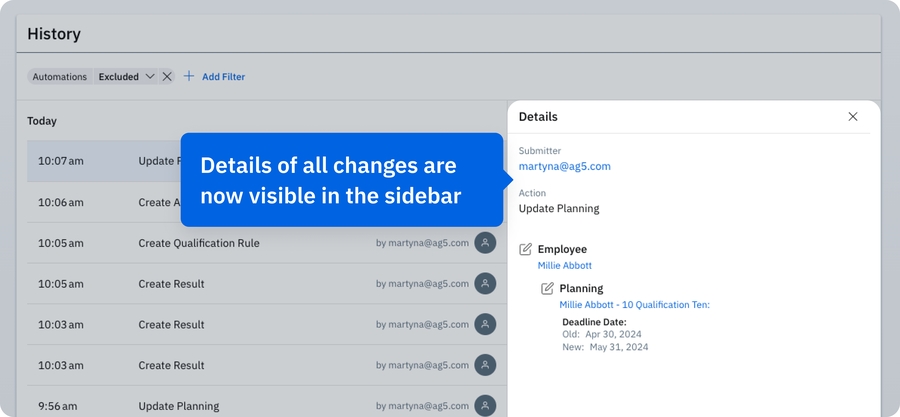Close the Details sidebar panel
900x417 pixels.
[x=853, y=117]
